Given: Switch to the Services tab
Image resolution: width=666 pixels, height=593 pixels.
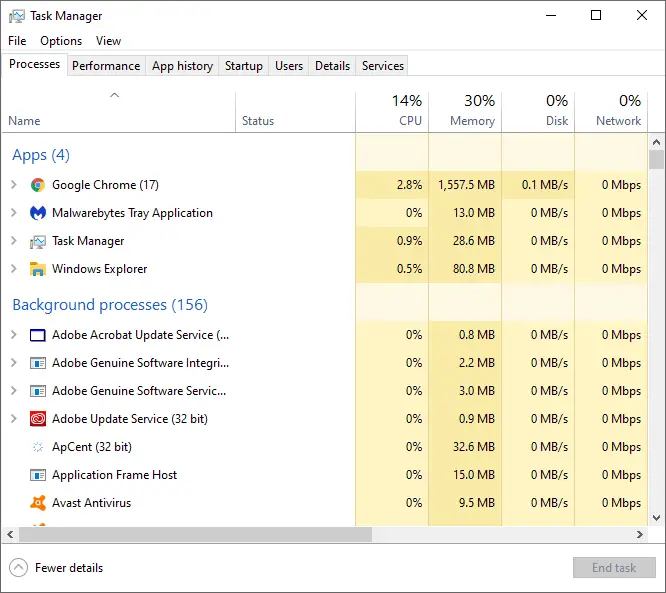Looking at the screenshot, I should [x=382, y=66].
